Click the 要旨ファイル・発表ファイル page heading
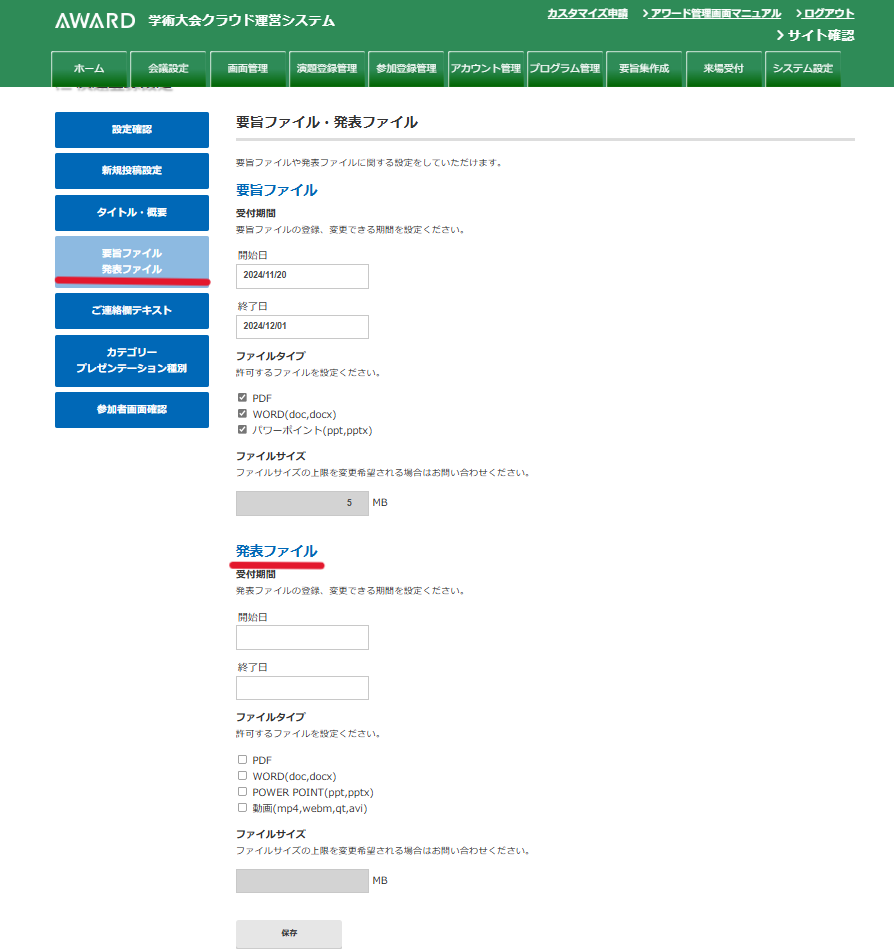Image resolution: width=894 pixels, height=949 pixels. tap(327, 122)
